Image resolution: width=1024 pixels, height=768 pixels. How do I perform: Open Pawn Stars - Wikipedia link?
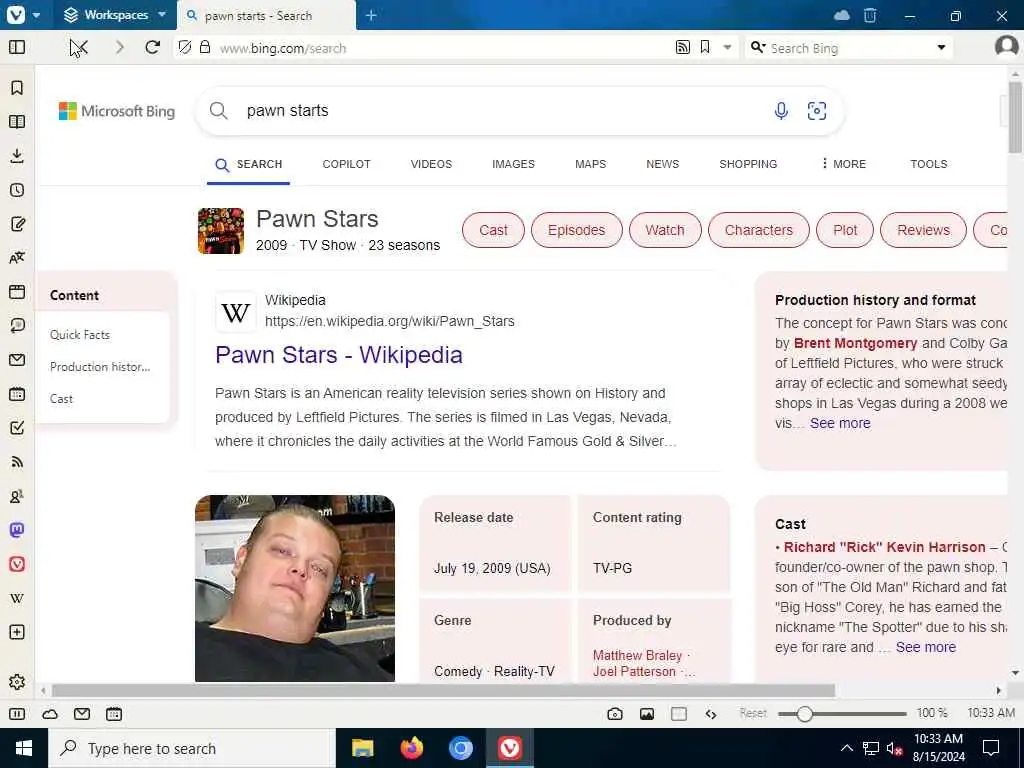[338, 355]
